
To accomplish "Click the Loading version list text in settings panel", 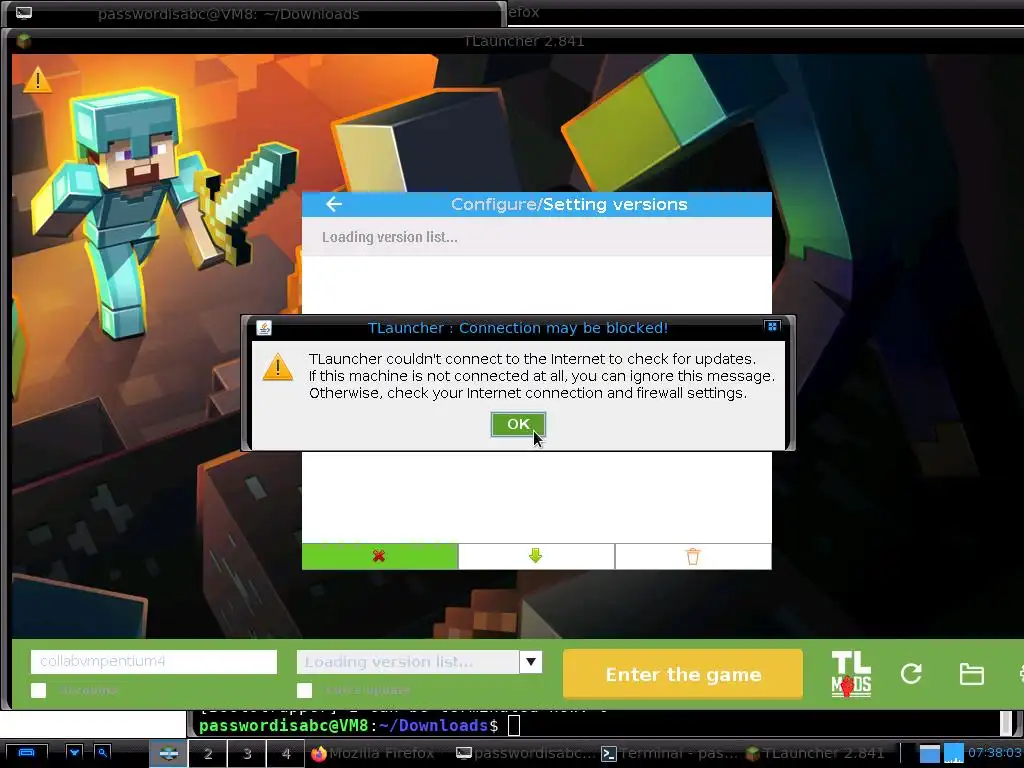I will point(389,237).
